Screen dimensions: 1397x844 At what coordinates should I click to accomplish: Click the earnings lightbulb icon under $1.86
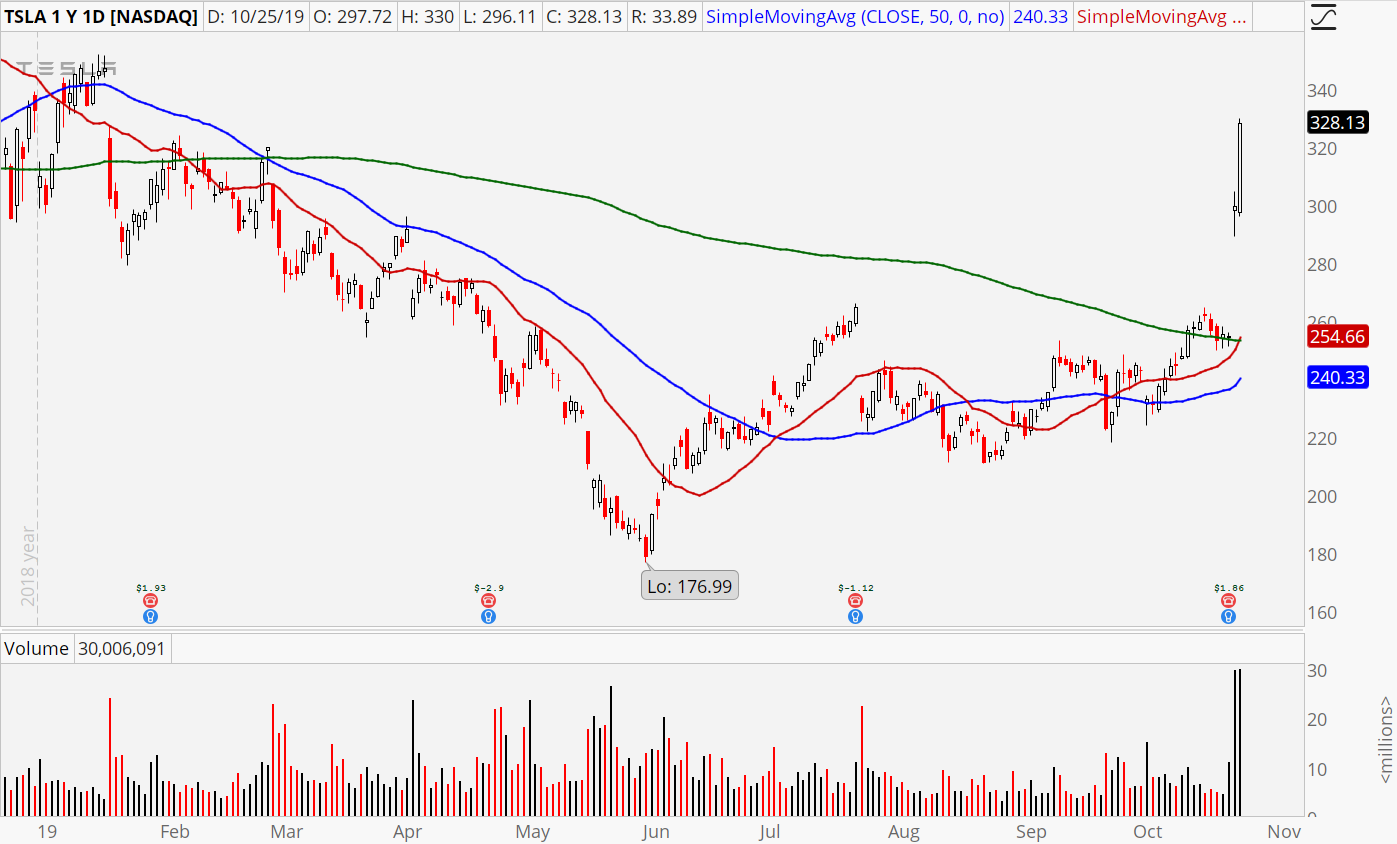coord(1227,616)
